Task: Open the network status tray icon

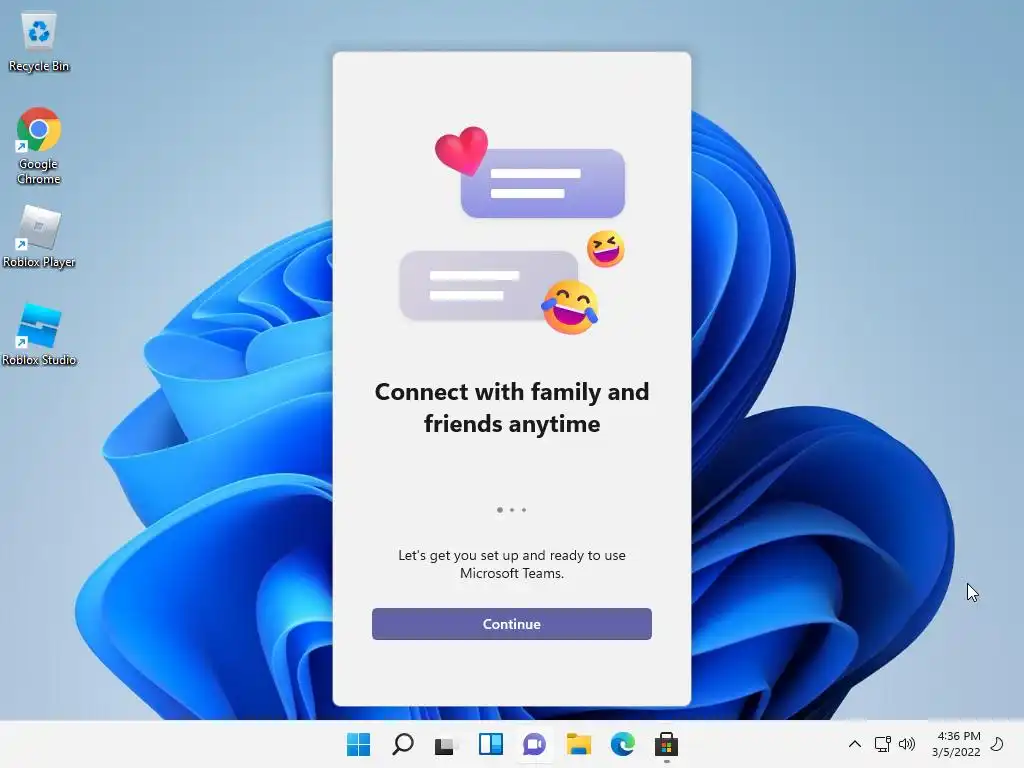Action: click(x=882, y=744)
